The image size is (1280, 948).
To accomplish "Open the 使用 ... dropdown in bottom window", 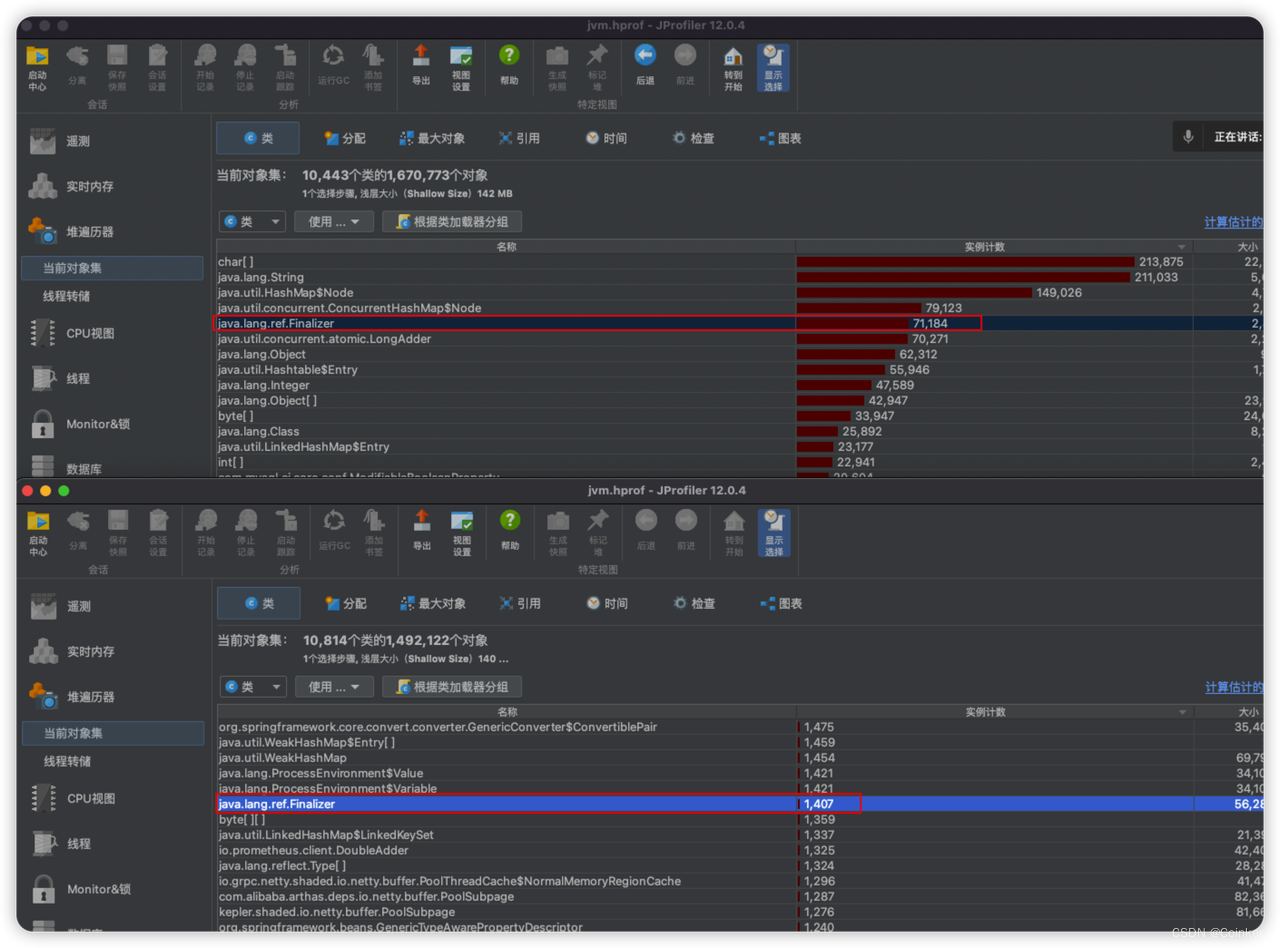I will pos(335,687).
